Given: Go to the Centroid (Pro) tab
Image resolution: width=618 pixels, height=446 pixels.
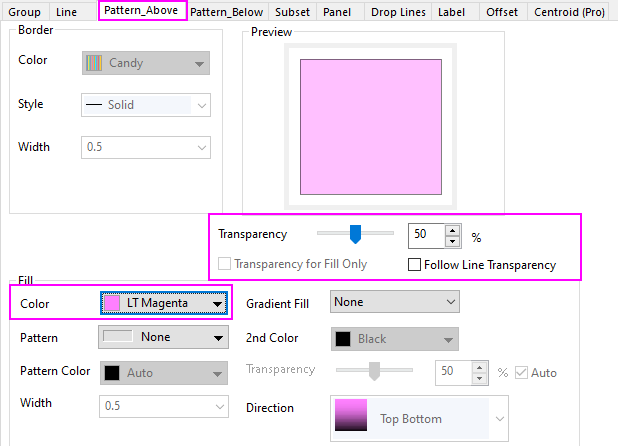Looking at the screenshot, I should (x=572, y=12).
